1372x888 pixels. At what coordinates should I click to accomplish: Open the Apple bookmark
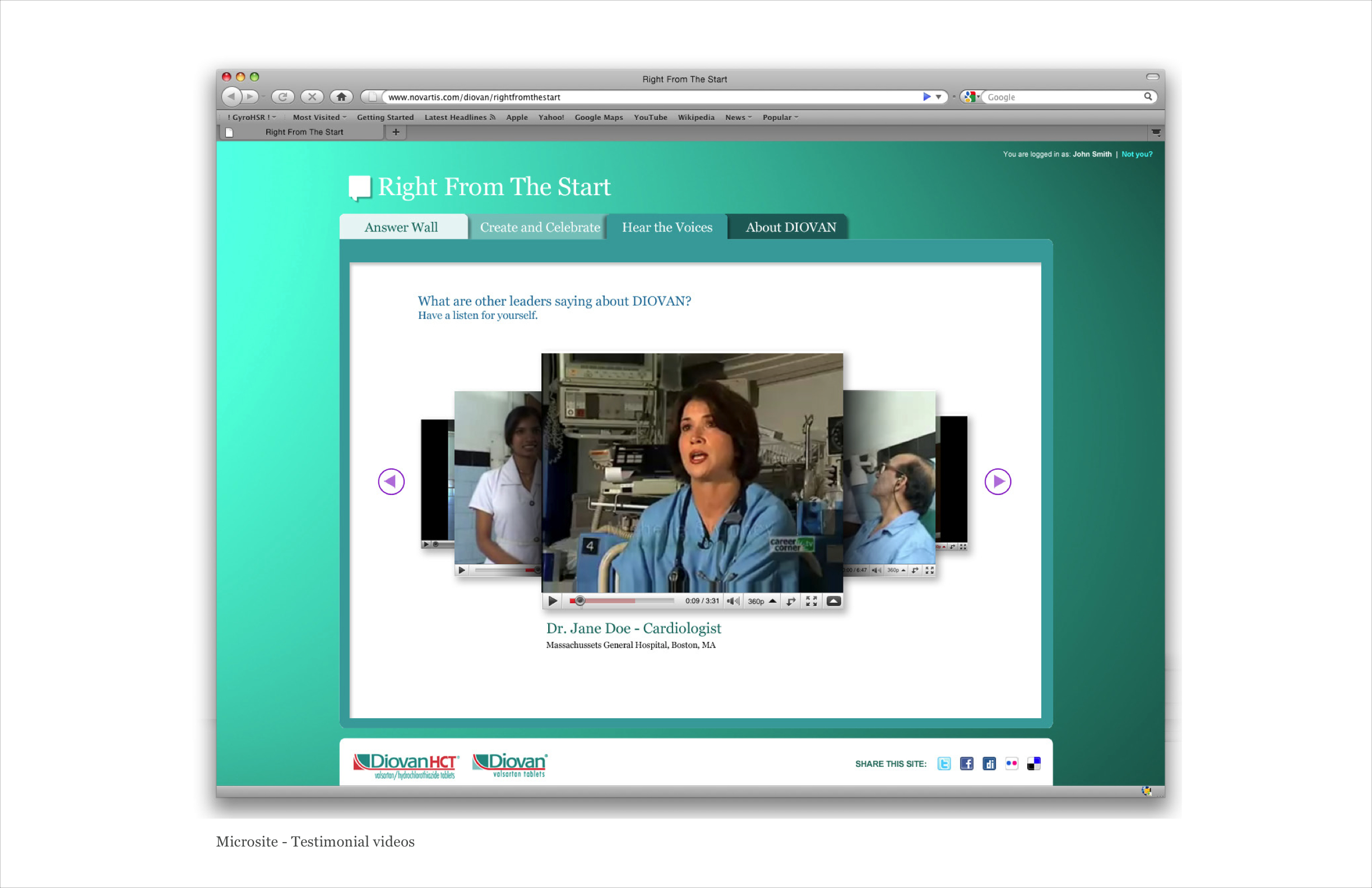517,117
